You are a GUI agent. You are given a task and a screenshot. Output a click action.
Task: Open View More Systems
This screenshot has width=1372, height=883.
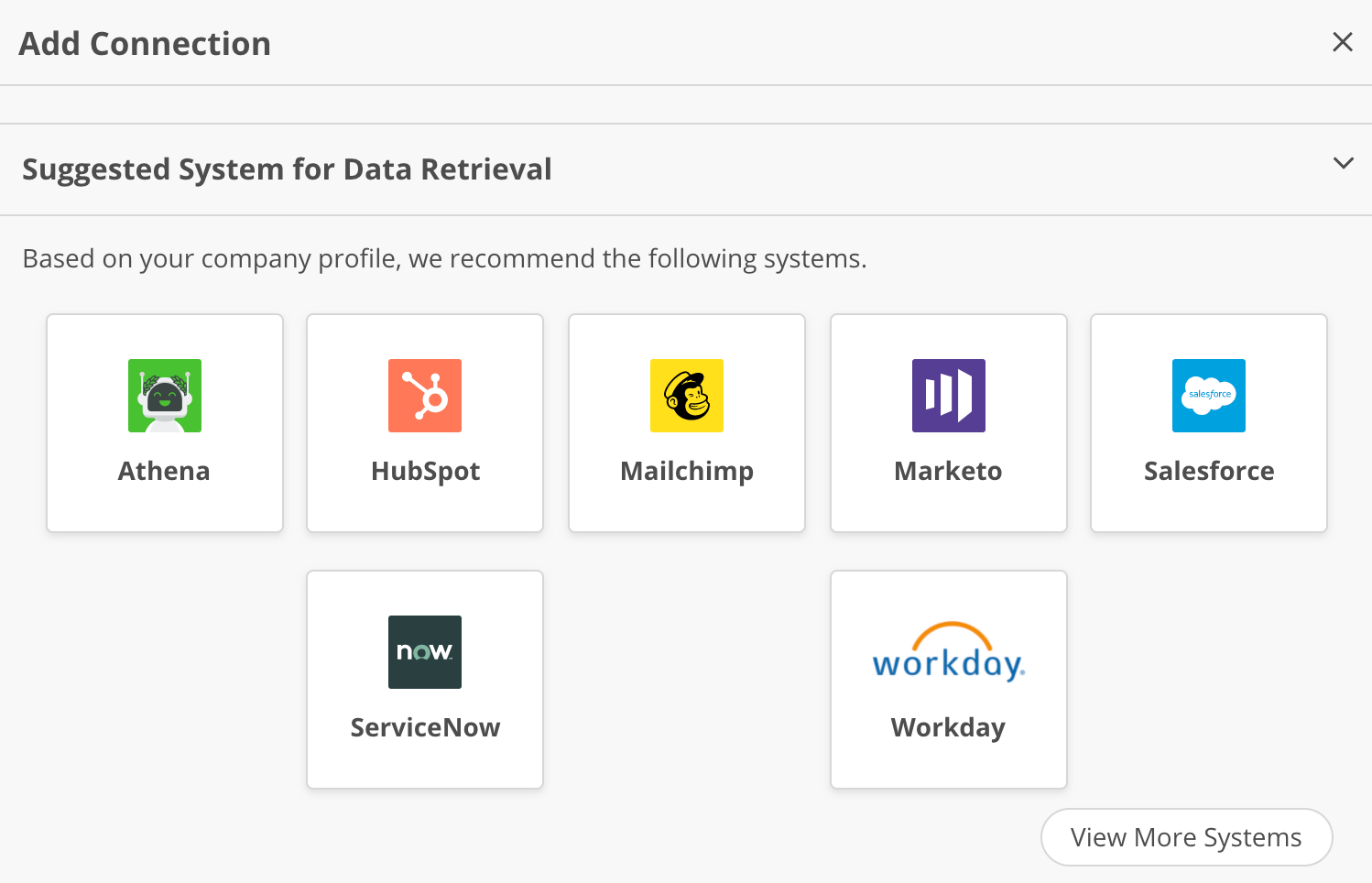click(1187, 837)
